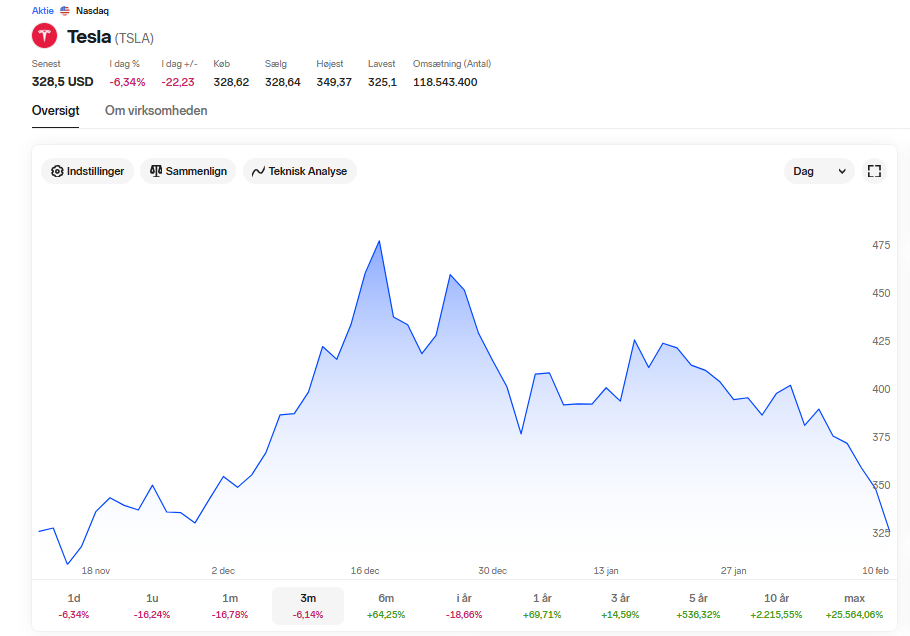Image resolution: width=910 pixels, height=636 pixels.
Task: Click the Tesla logo icon
Action: coord(44,36)
